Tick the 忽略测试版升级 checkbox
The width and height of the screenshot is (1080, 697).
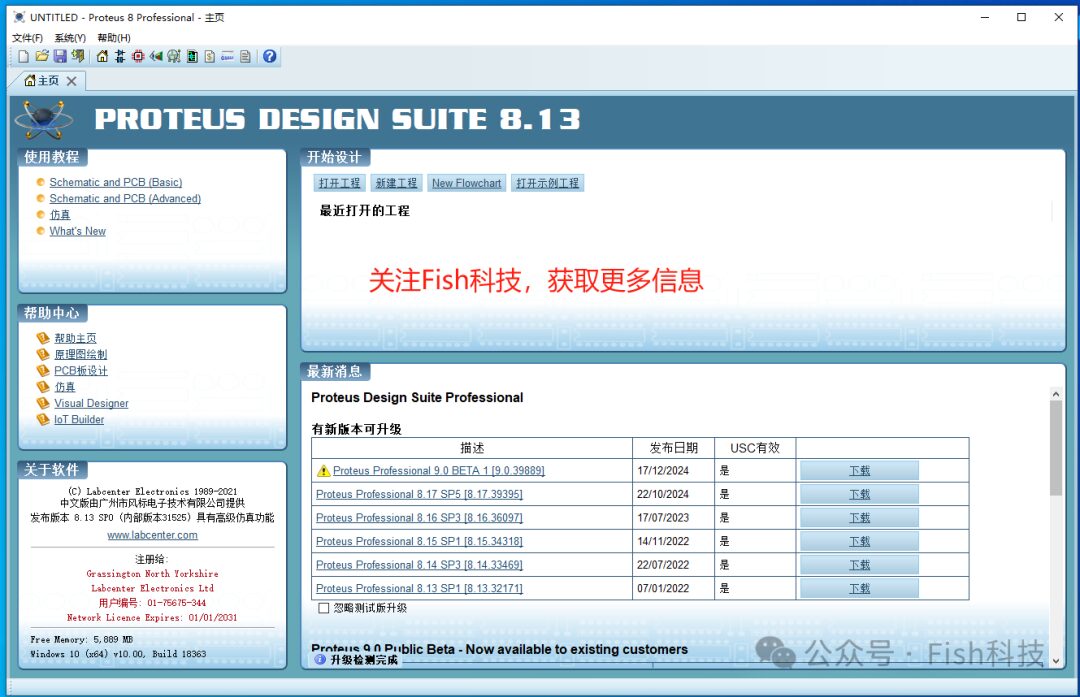(x=324, y=608)
